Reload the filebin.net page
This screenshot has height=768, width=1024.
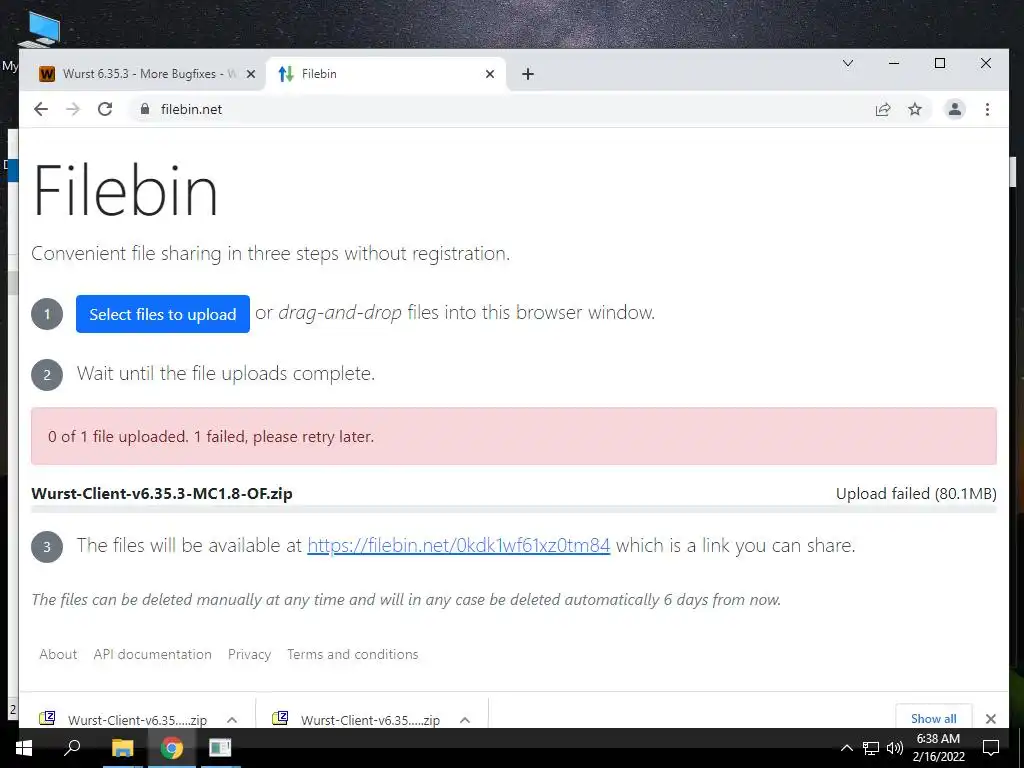pos(105,109)
